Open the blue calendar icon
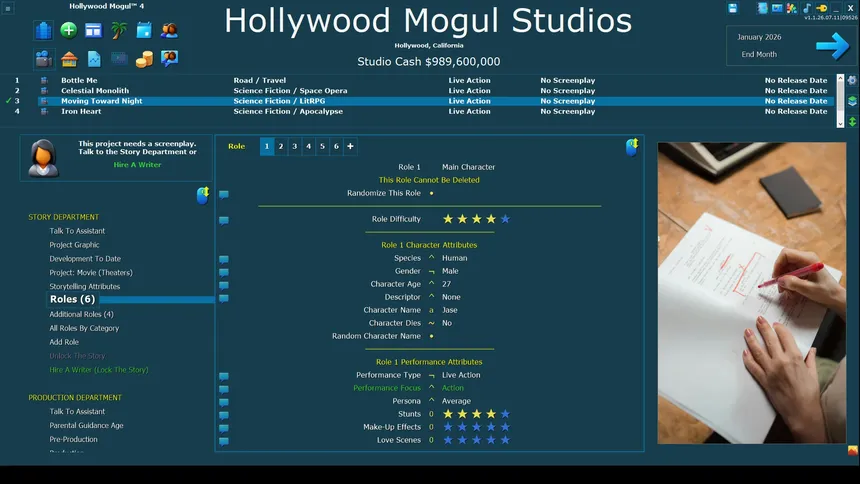860x484 pixels. [144, 30]
